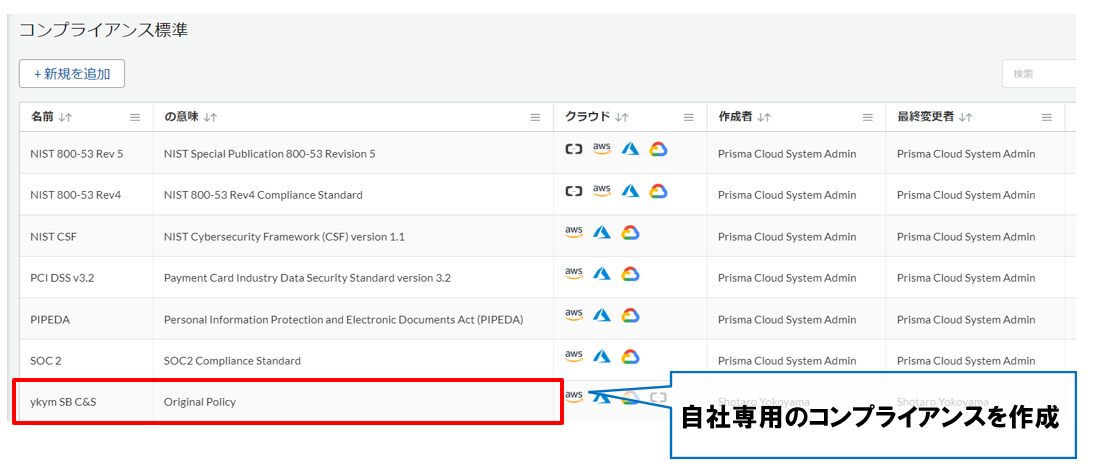Click the 新規を追加 button
This screenshot has width=1099, height=467.
[x=71, y=74]
